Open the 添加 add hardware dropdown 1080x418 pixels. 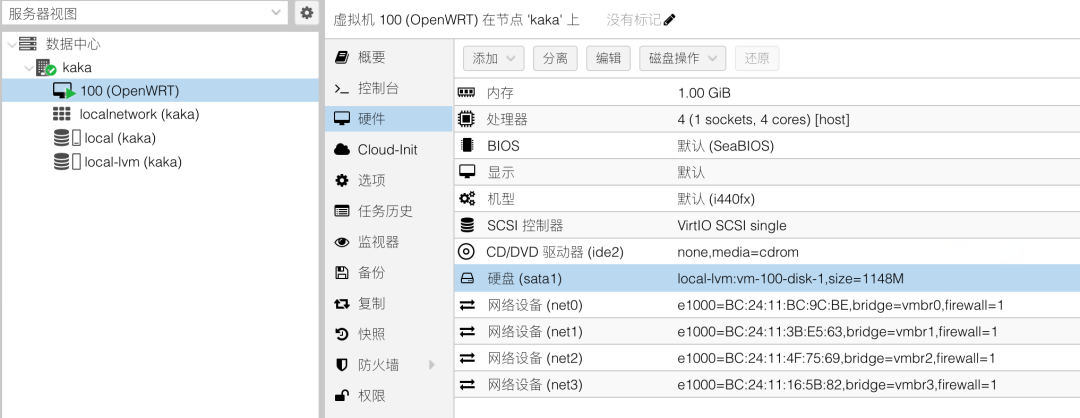(493, 59)
